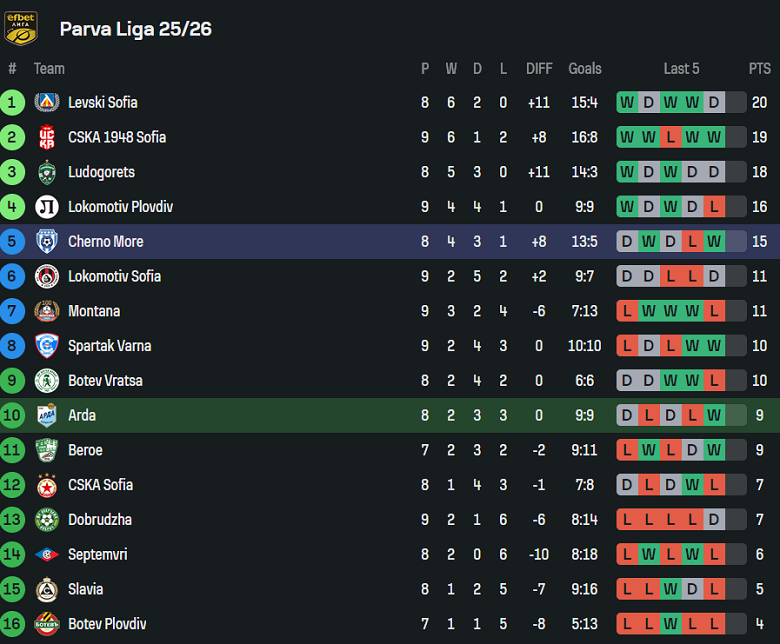Viewport: 780px width, 644px height.
Task: Click the position 1 rank badge
Action: (x=12, y=102)
